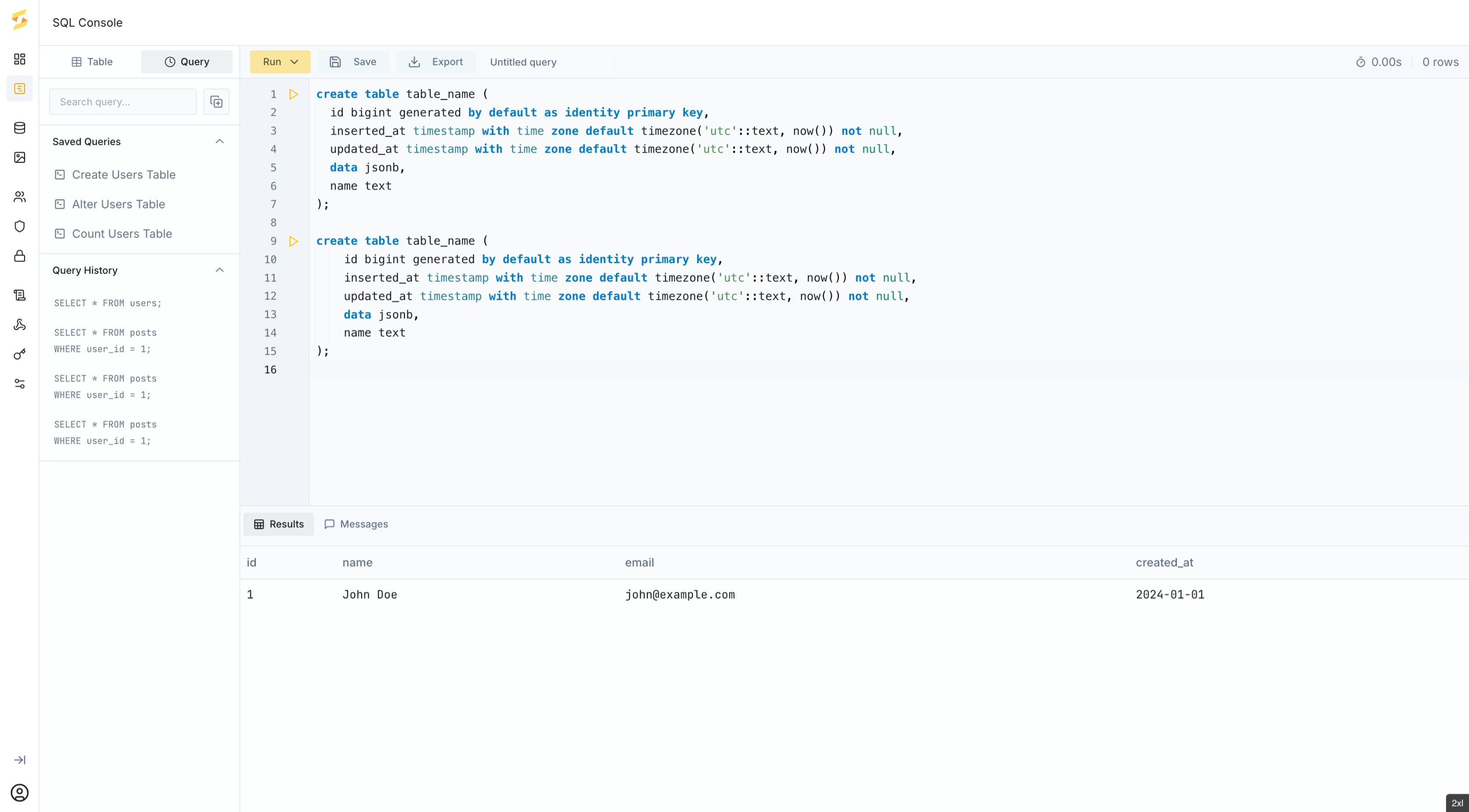Click the export query icon
Screen dimensions: 1469x812
coord(414,62)
